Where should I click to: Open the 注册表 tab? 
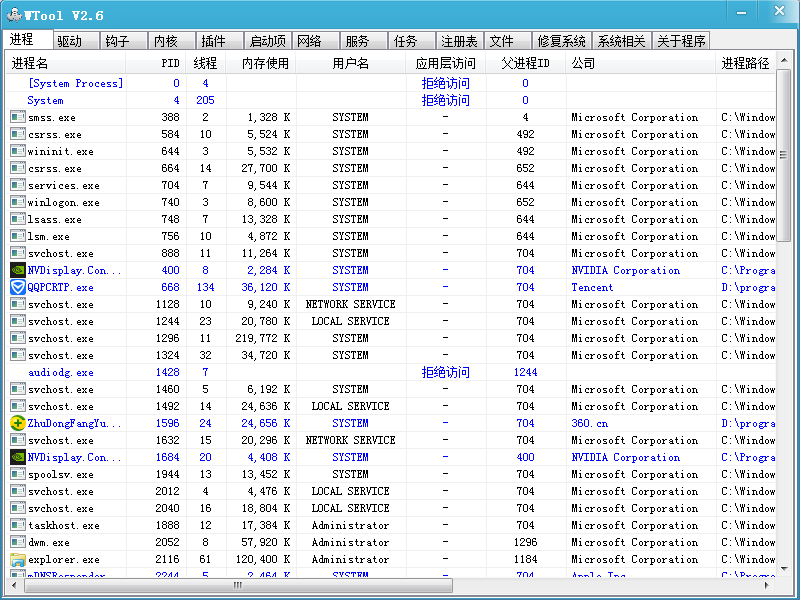pos(460,41)
